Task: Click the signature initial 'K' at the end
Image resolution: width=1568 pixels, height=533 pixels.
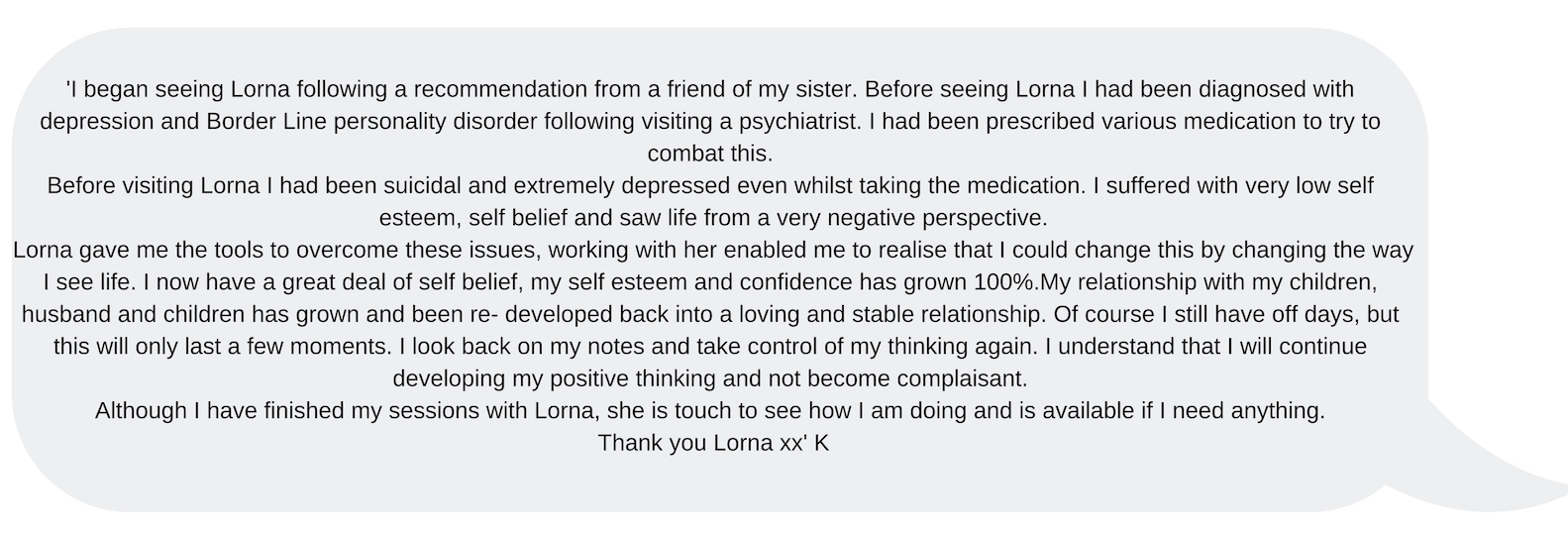Action: [822, 443]
